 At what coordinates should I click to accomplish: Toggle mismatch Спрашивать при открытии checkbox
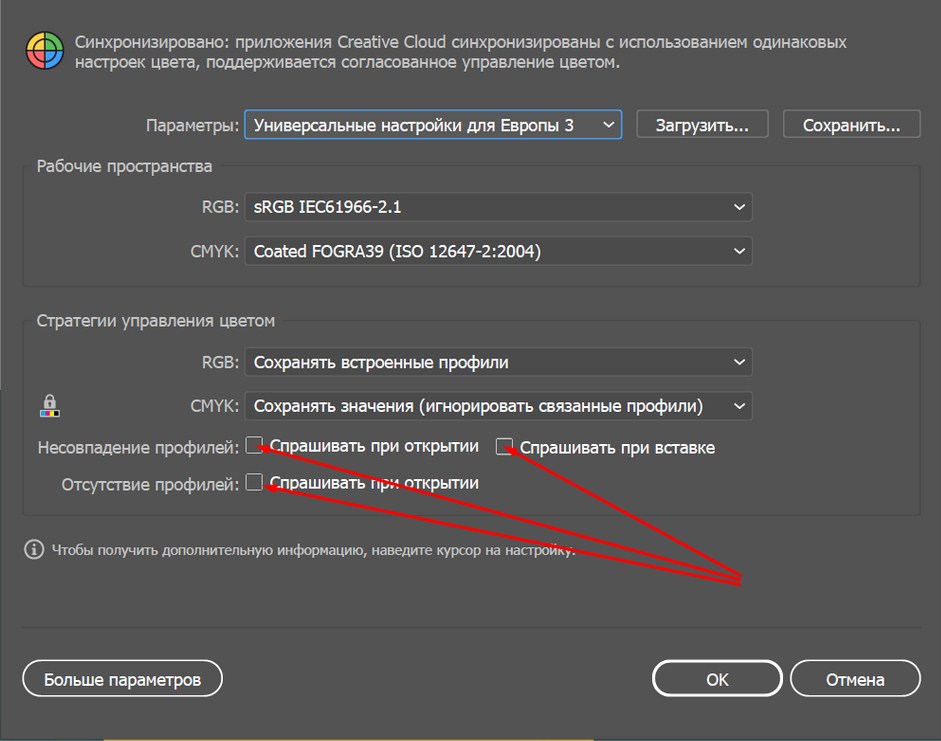tap(254, 446)
